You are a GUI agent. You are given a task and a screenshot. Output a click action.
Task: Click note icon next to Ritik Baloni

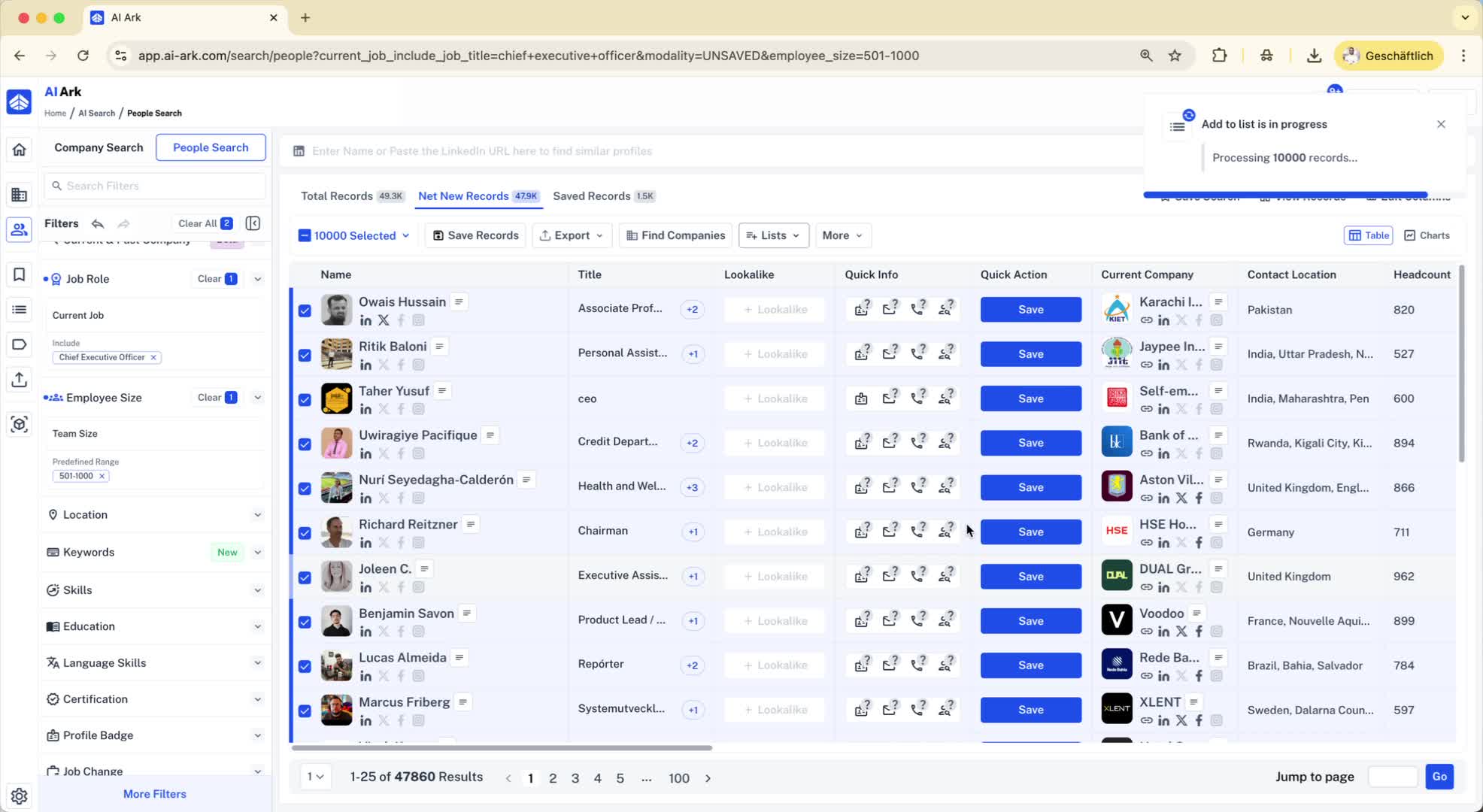click(440, 346)
